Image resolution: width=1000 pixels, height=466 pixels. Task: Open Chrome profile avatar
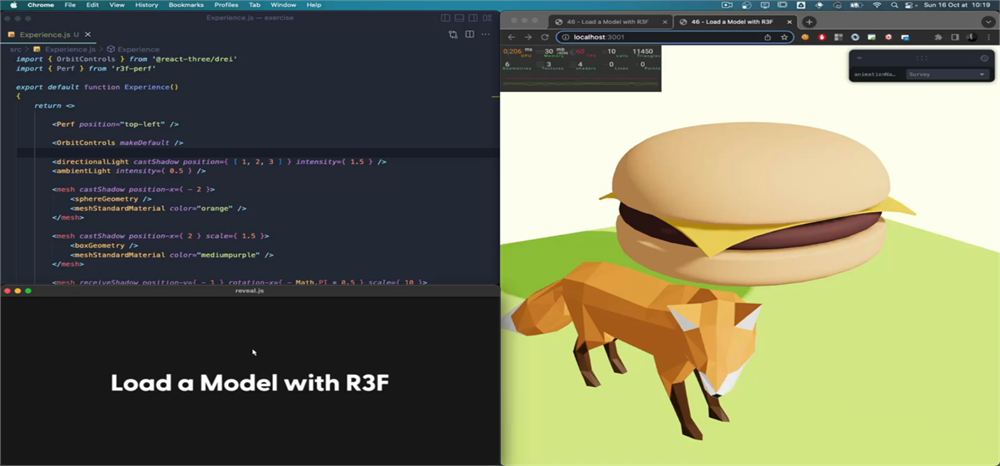pyautogui.click(x=971, y=37)
